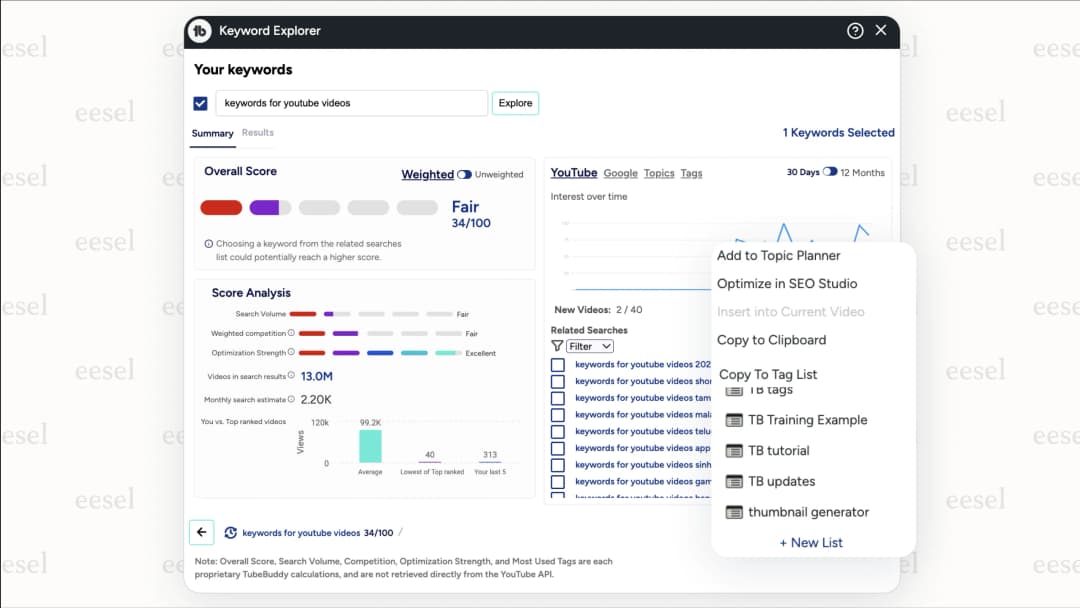This screenshot has width=1080, height=608.
Task: Toggle Weighted/Unweighted score switch
Action: [464, 175]
